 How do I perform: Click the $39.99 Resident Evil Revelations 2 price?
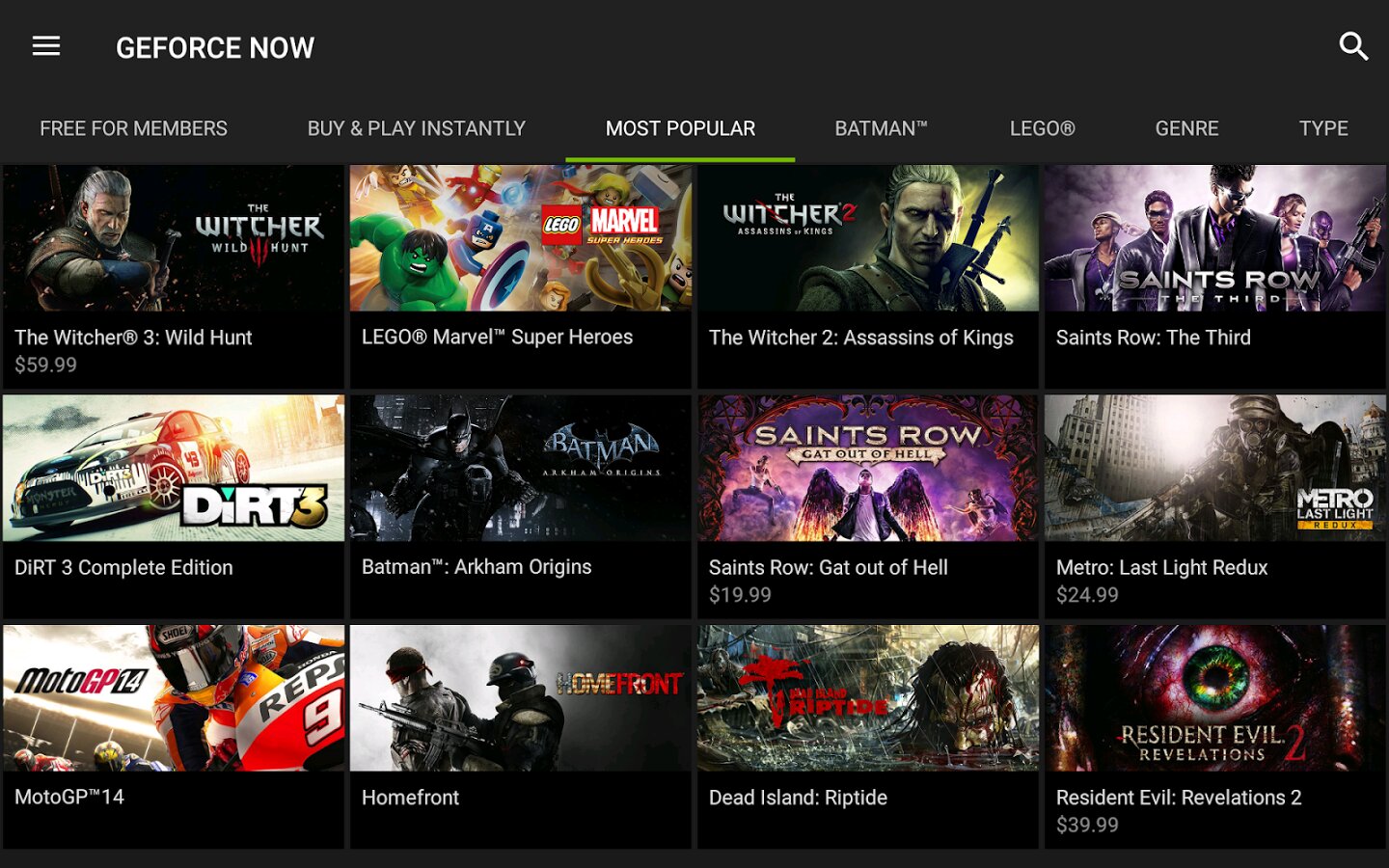1087,826
